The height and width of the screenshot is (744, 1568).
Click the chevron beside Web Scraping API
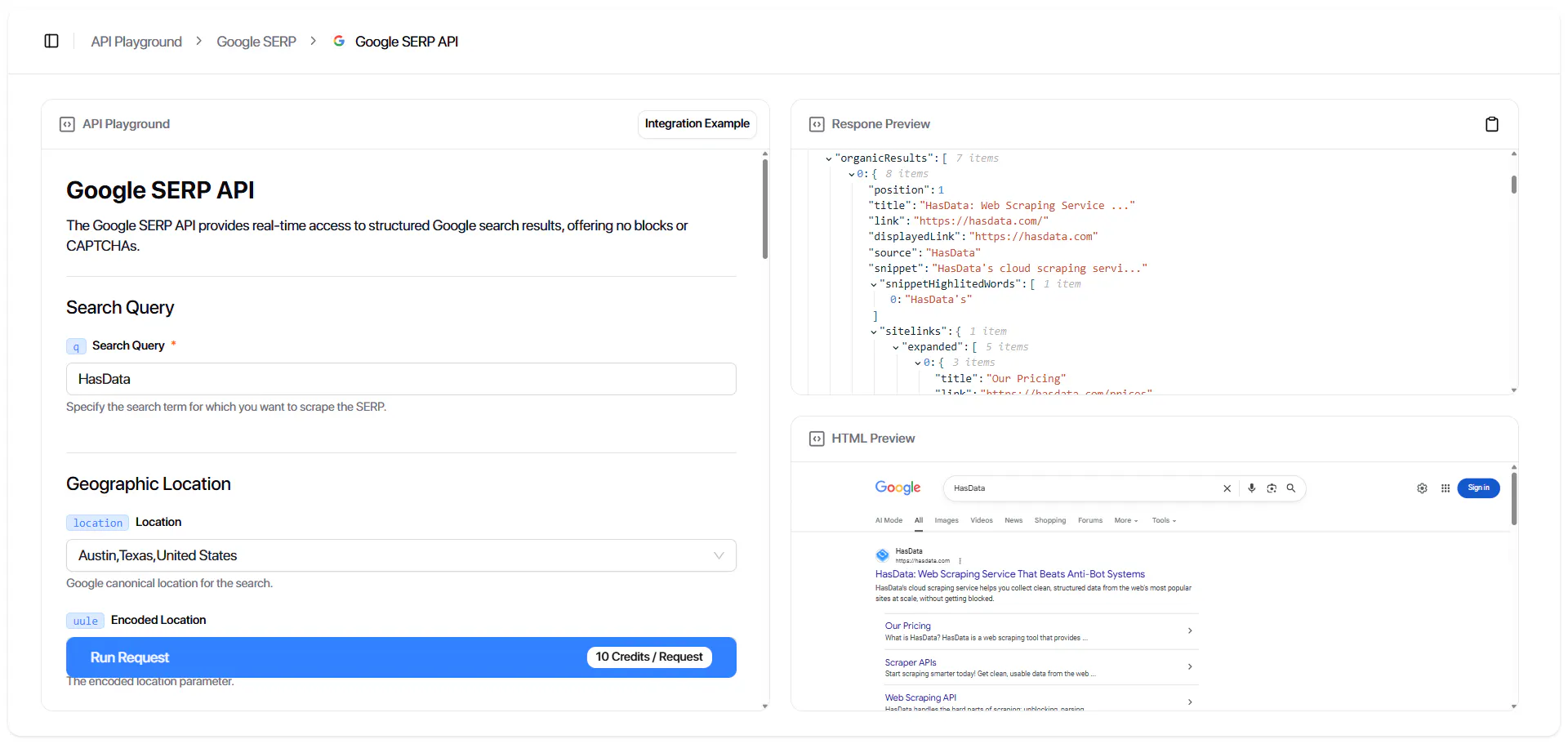(x=1190, y=702)
